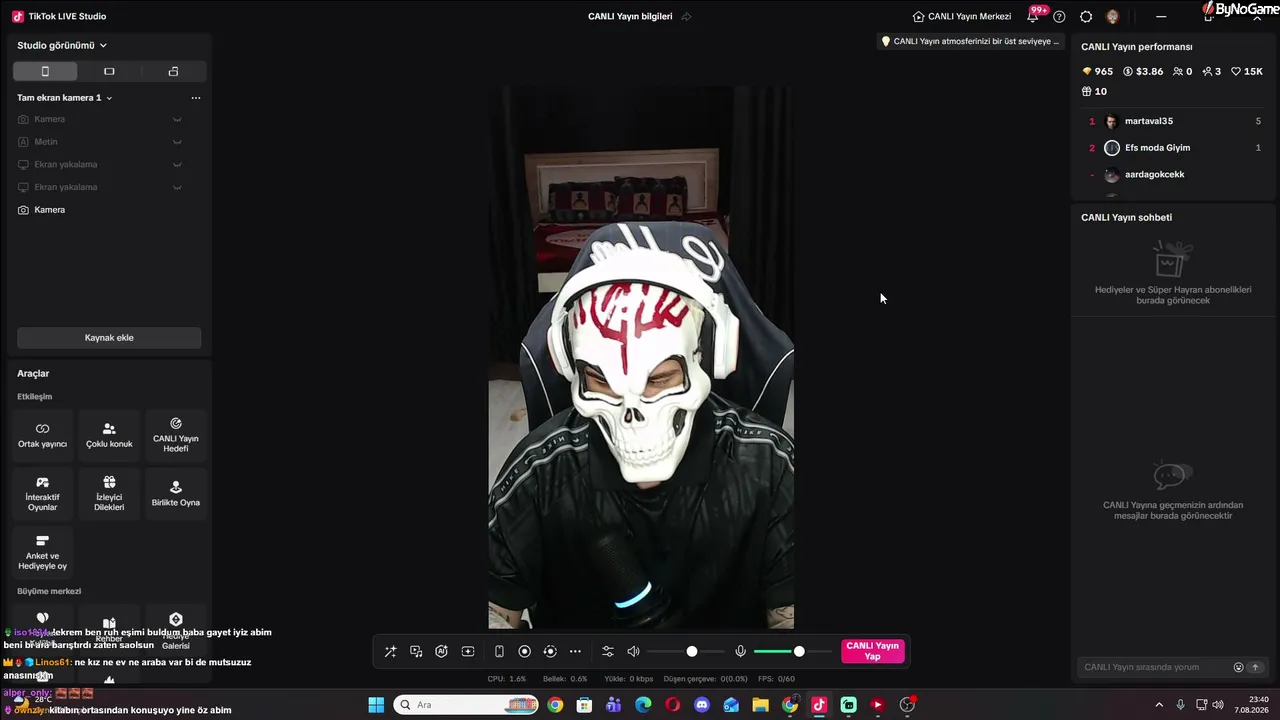The height and width of the screenshot is (720, 1280).
Task: Adjust the microphone volume slider
Action: 792,651
